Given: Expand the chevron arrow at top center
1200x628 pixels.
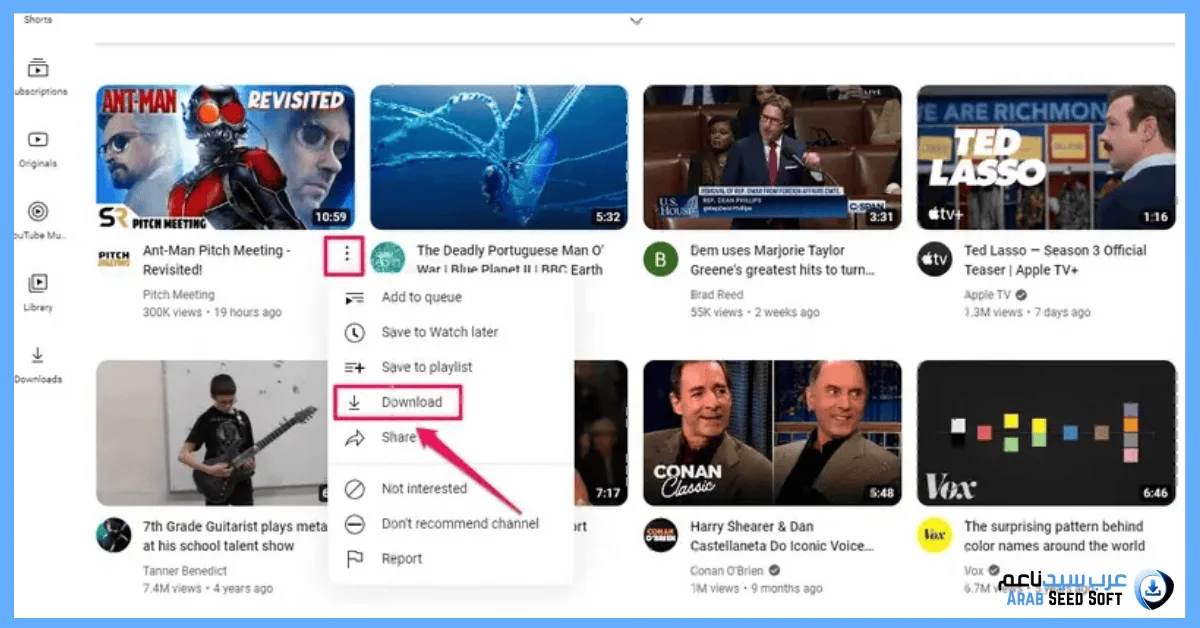Looking at the screenshot, I should [636, 21].
